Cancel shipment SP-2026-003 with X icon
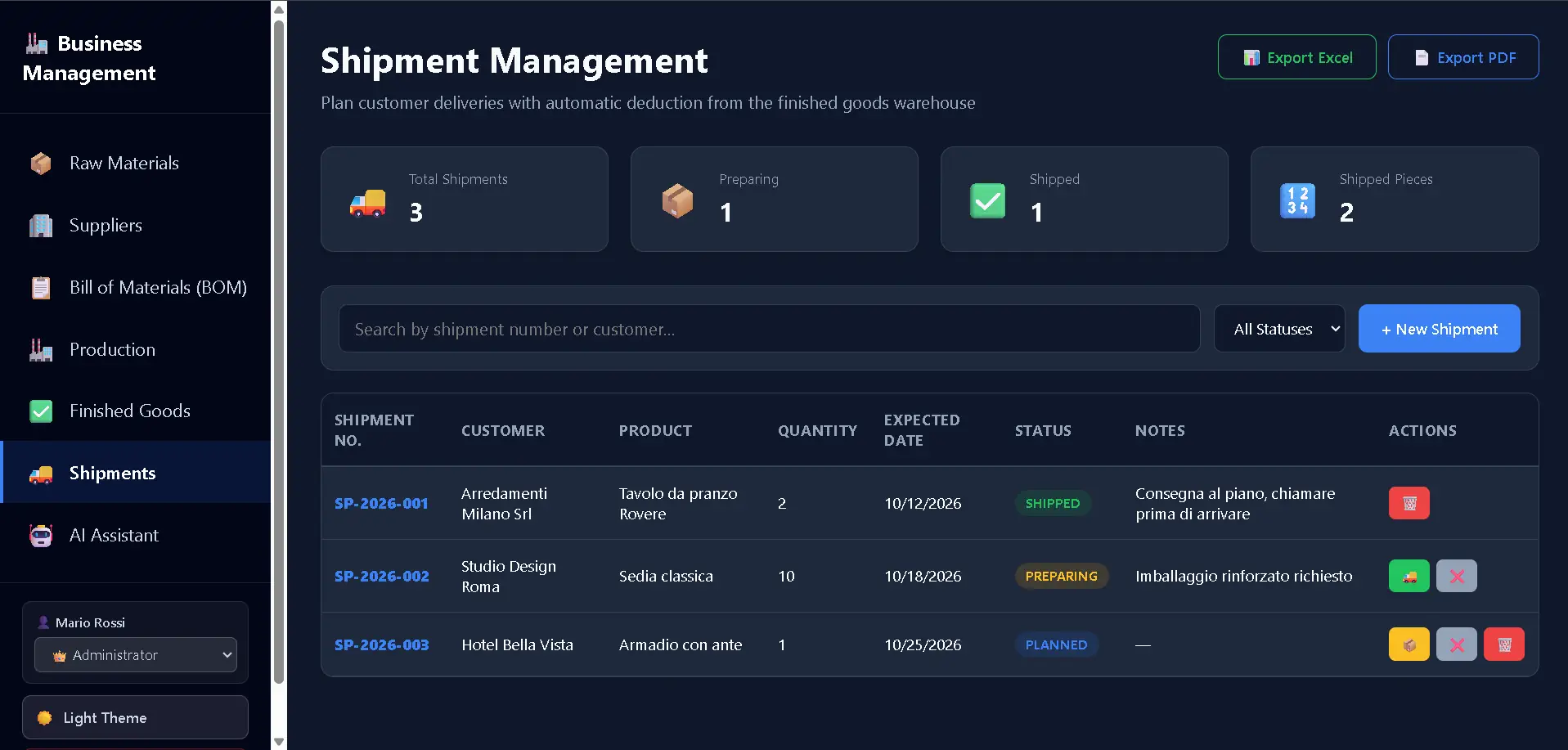Image resolution: width=1568 pixels, height=750 pixels. (1456, 644)
